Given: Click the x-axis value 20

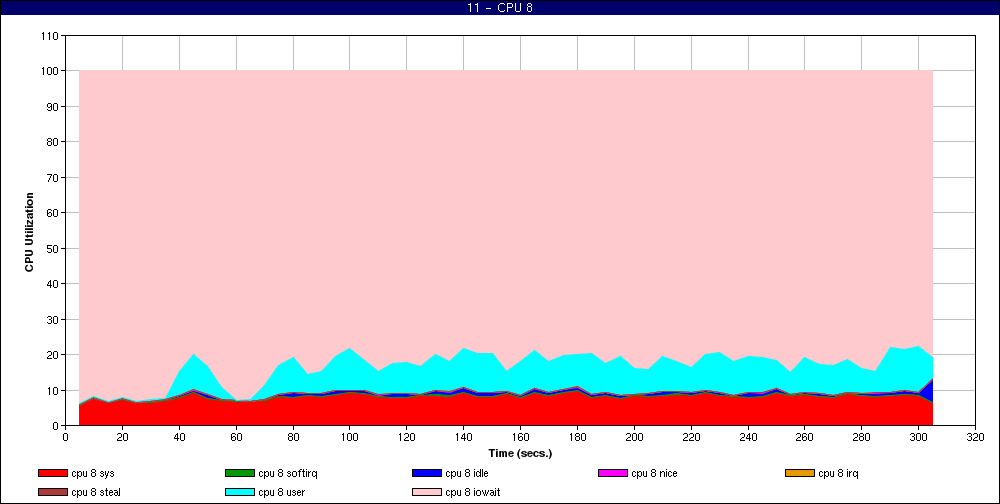Looking at the screenshot, I should point(122,437).
